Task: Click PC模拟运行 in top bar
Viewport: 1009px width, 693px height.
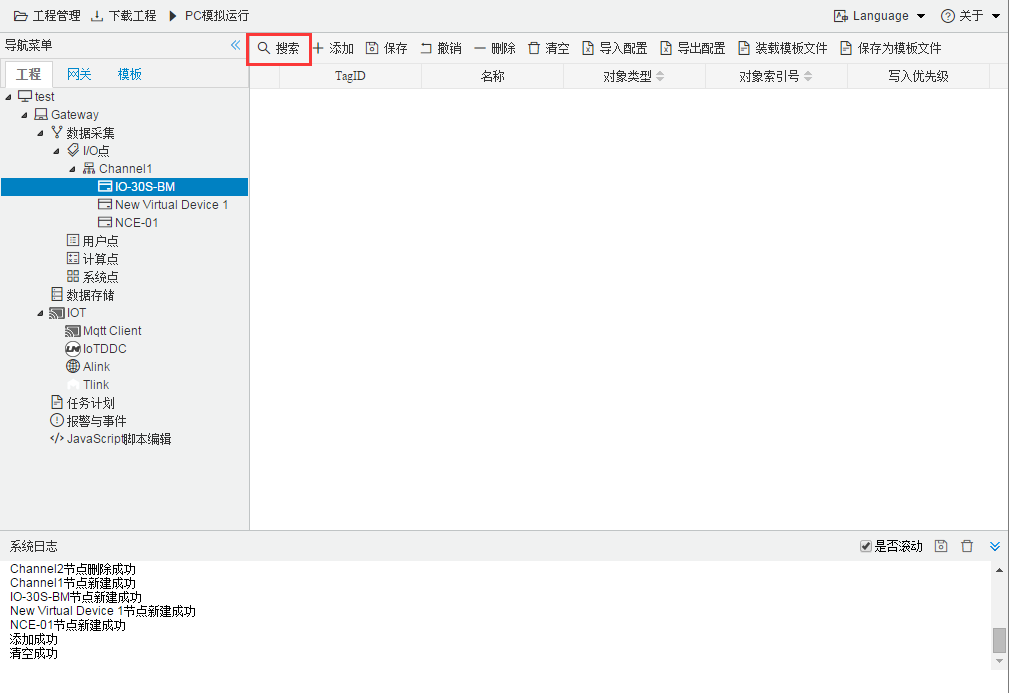Action: click(x=209, y=16)
